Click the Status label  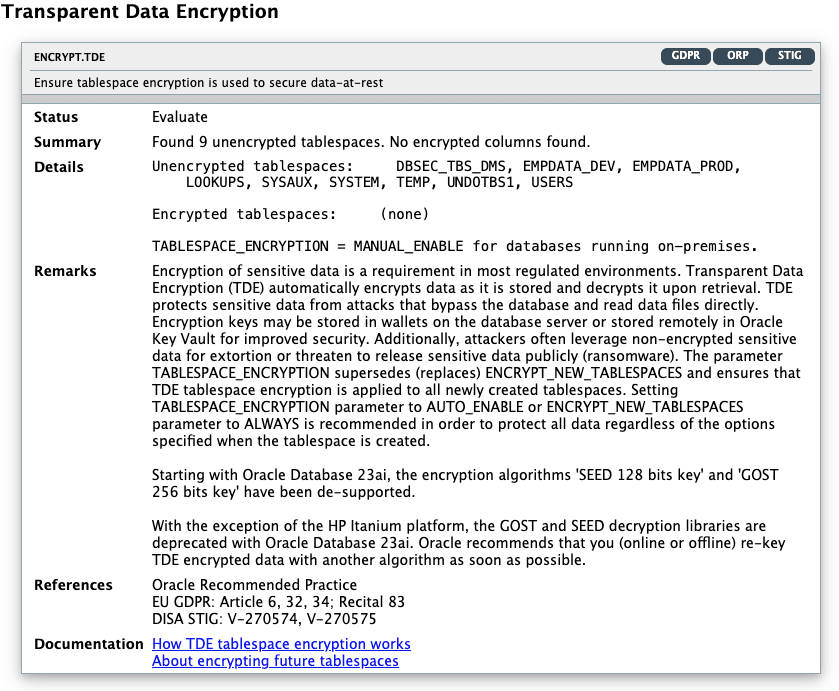56,117
